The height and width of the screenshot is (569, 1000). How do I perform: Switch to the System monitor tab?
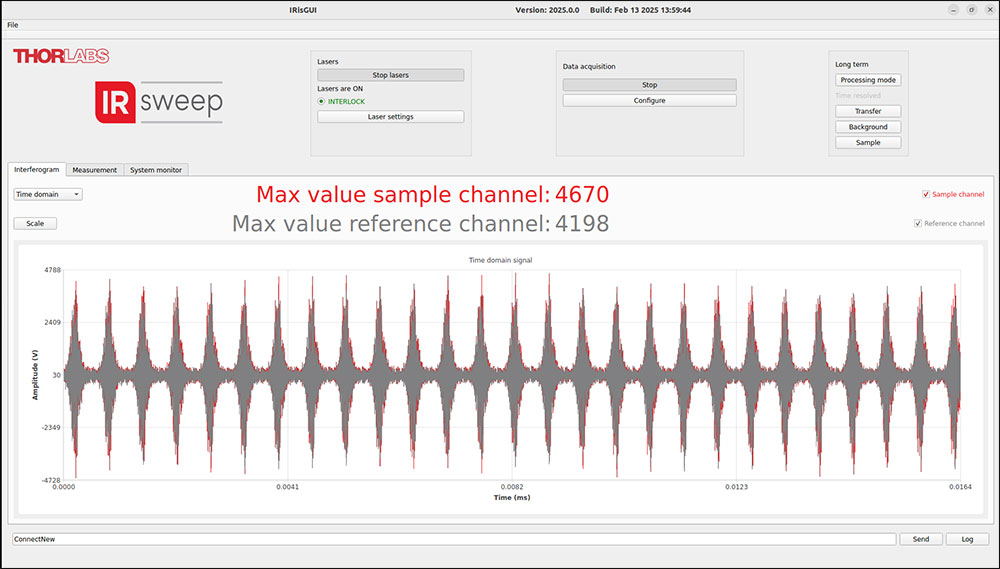(156, 170)
